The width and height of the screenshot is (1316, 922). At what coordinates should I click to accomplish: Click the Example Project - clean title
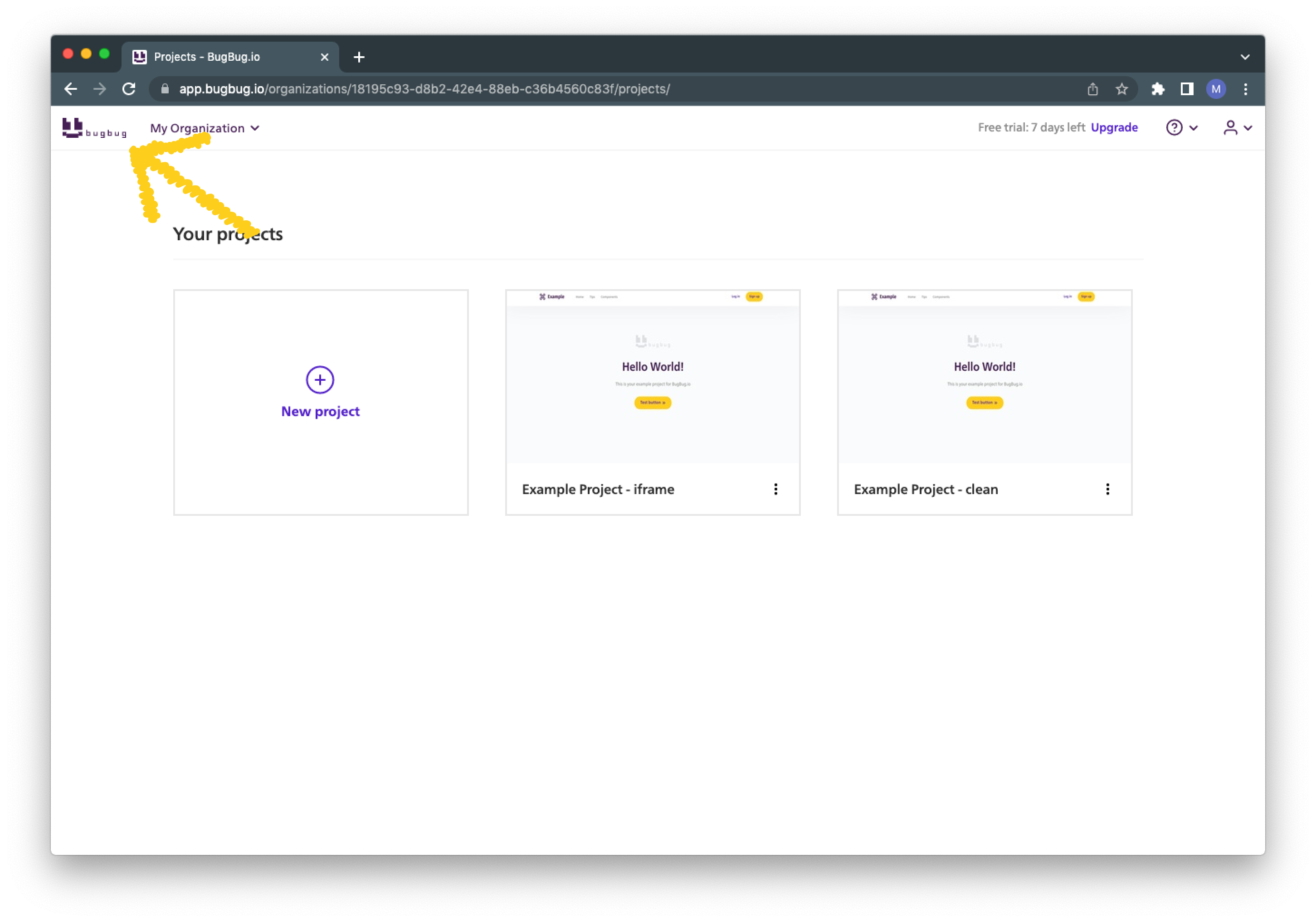[x=926, y=489]
